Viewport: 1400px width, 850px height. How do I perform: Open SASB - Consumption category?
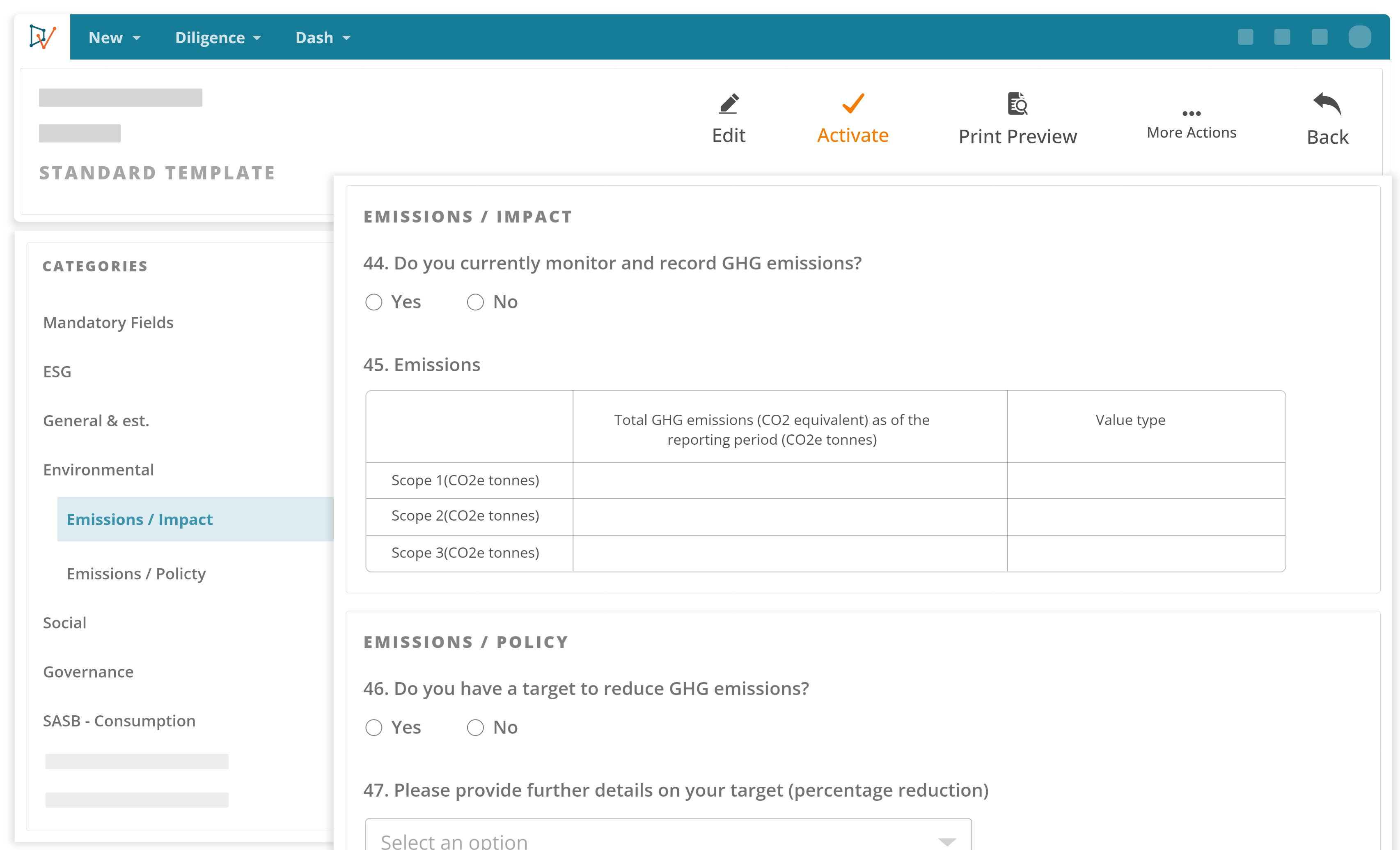point(119,721)
